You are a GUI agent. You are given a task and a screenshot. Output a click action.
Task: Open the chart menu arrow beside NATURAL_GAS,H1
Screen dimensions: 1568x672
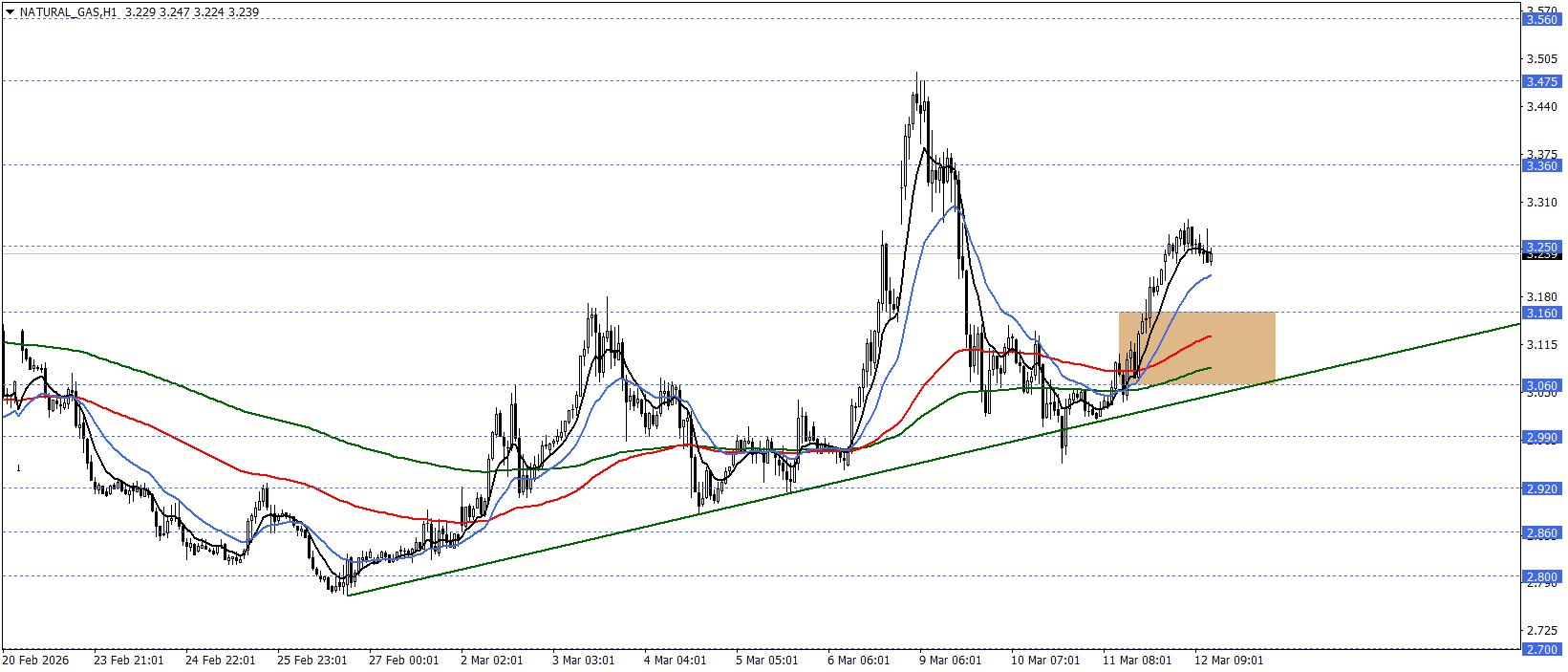pos(10,12)
